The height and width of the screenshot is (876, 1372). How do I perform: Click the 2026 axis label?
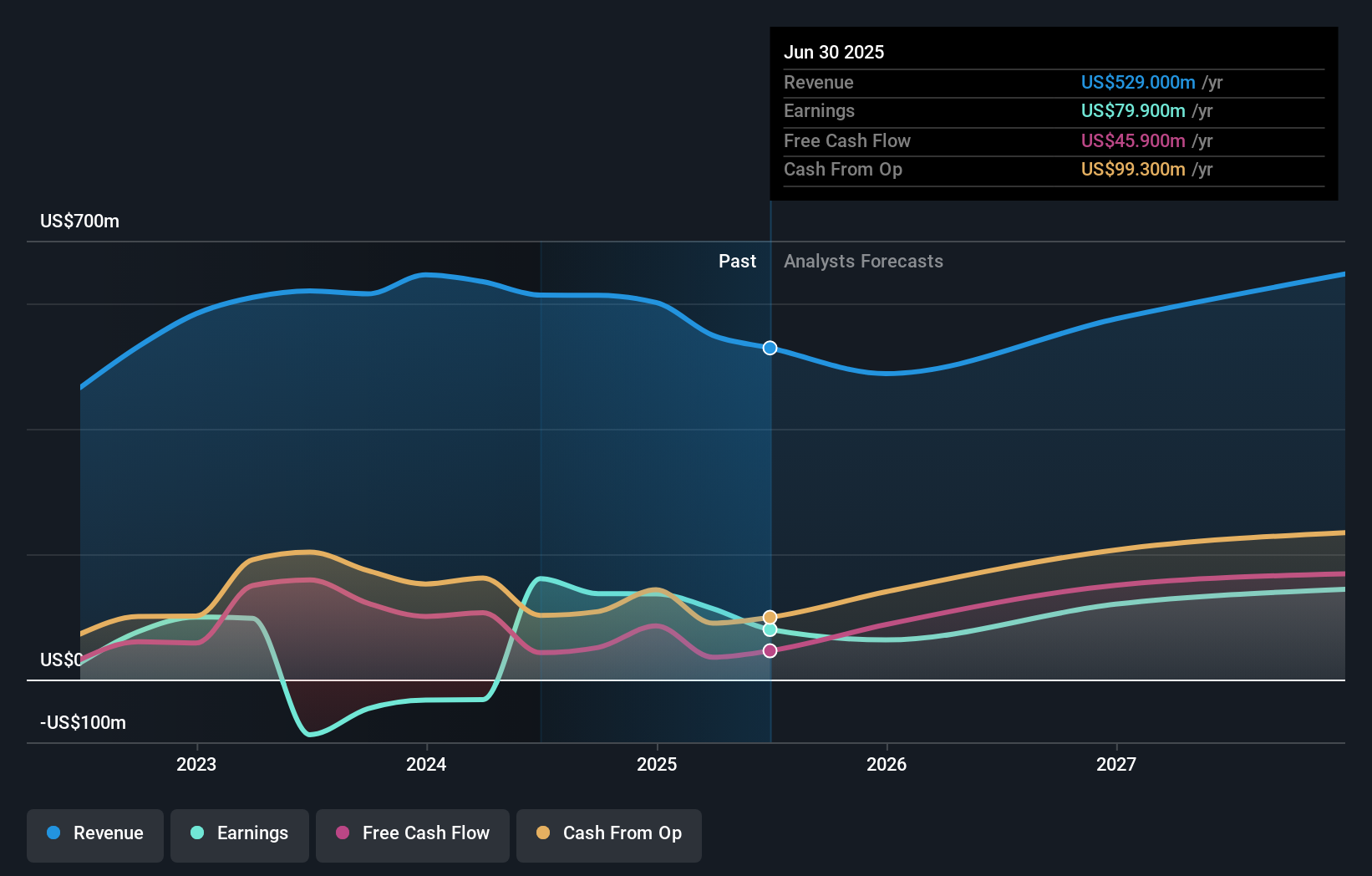coord(887,763)
